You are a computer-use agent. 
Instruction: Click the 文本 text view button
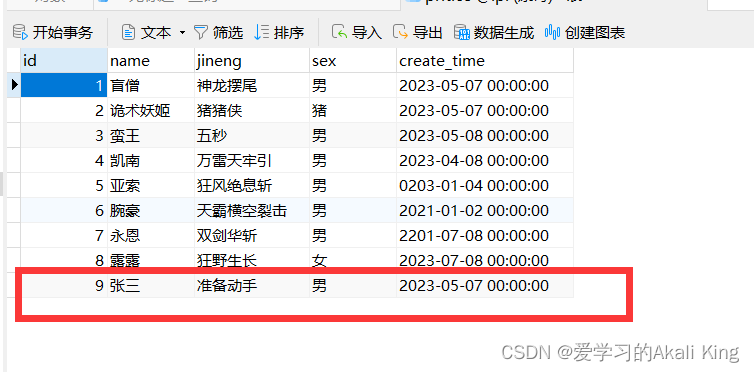coord(147,33)
